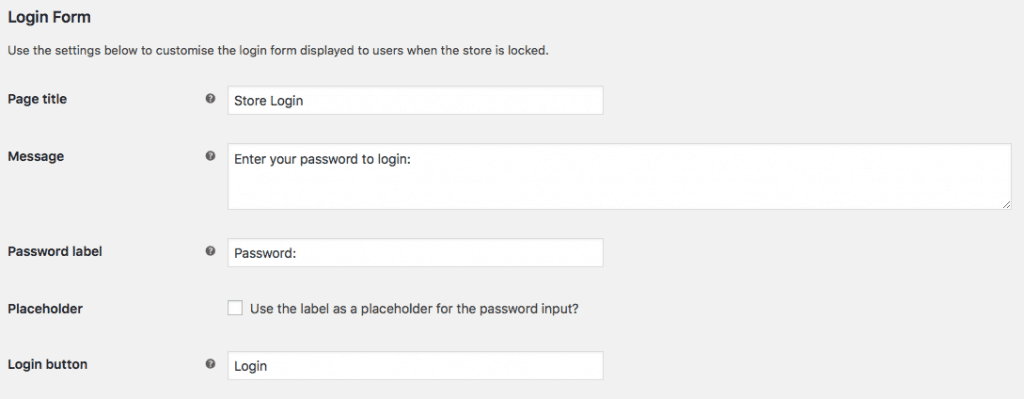This screenshot has width=1024, height=399.
Task: Click the login form description paragraph
Action: (278, 51)
